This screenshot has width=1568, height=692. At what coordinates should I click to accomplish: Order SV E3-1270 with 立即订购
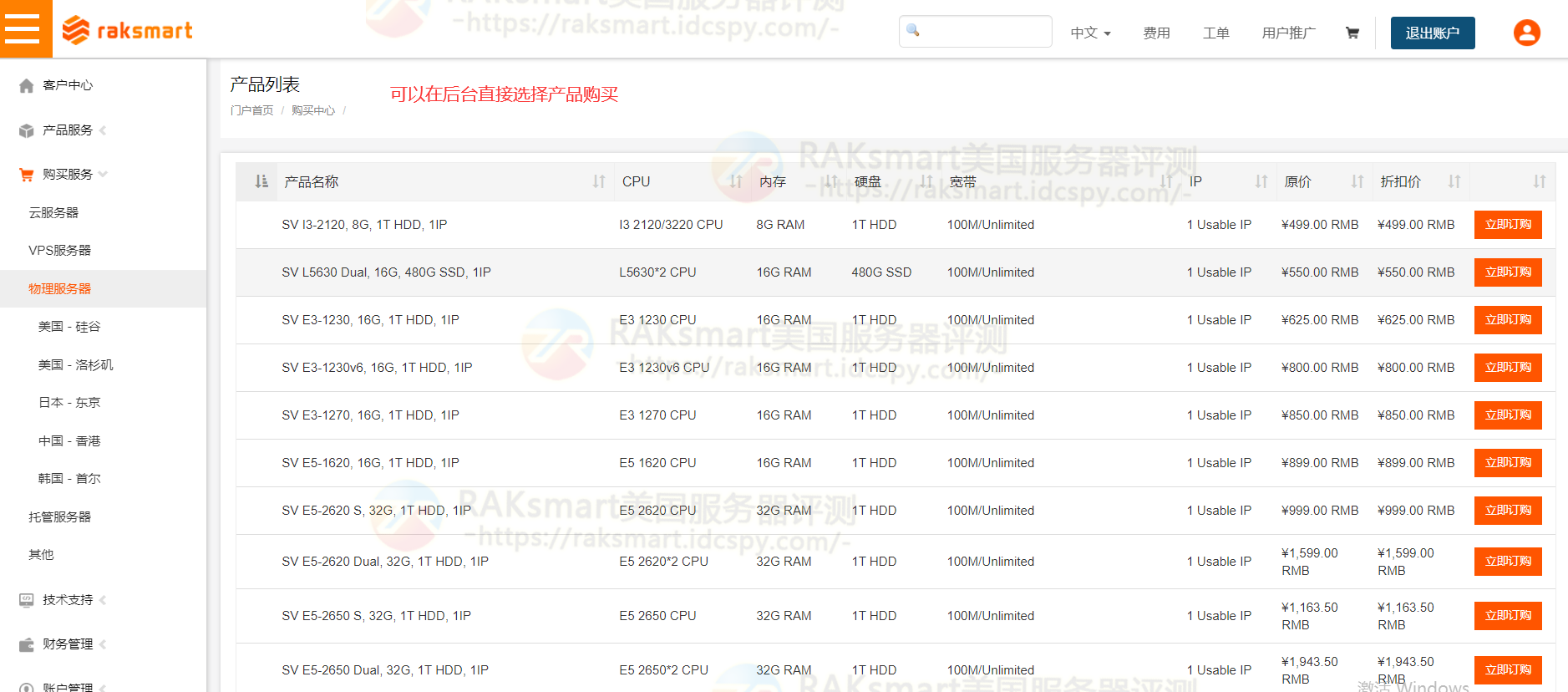tap(1508, 415)
